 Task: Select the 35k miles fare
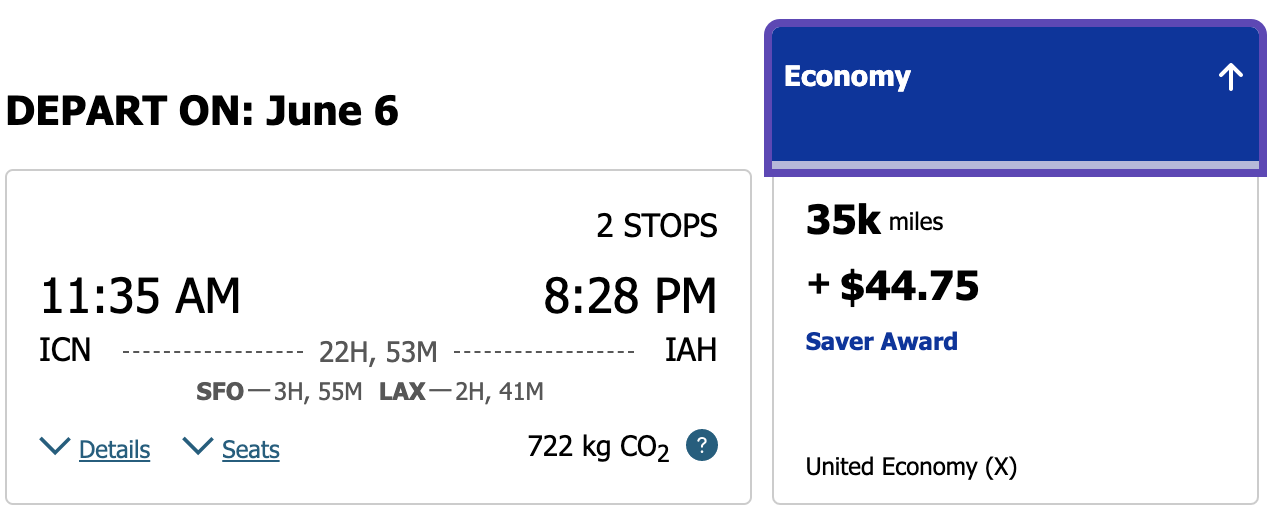(874, 222)
